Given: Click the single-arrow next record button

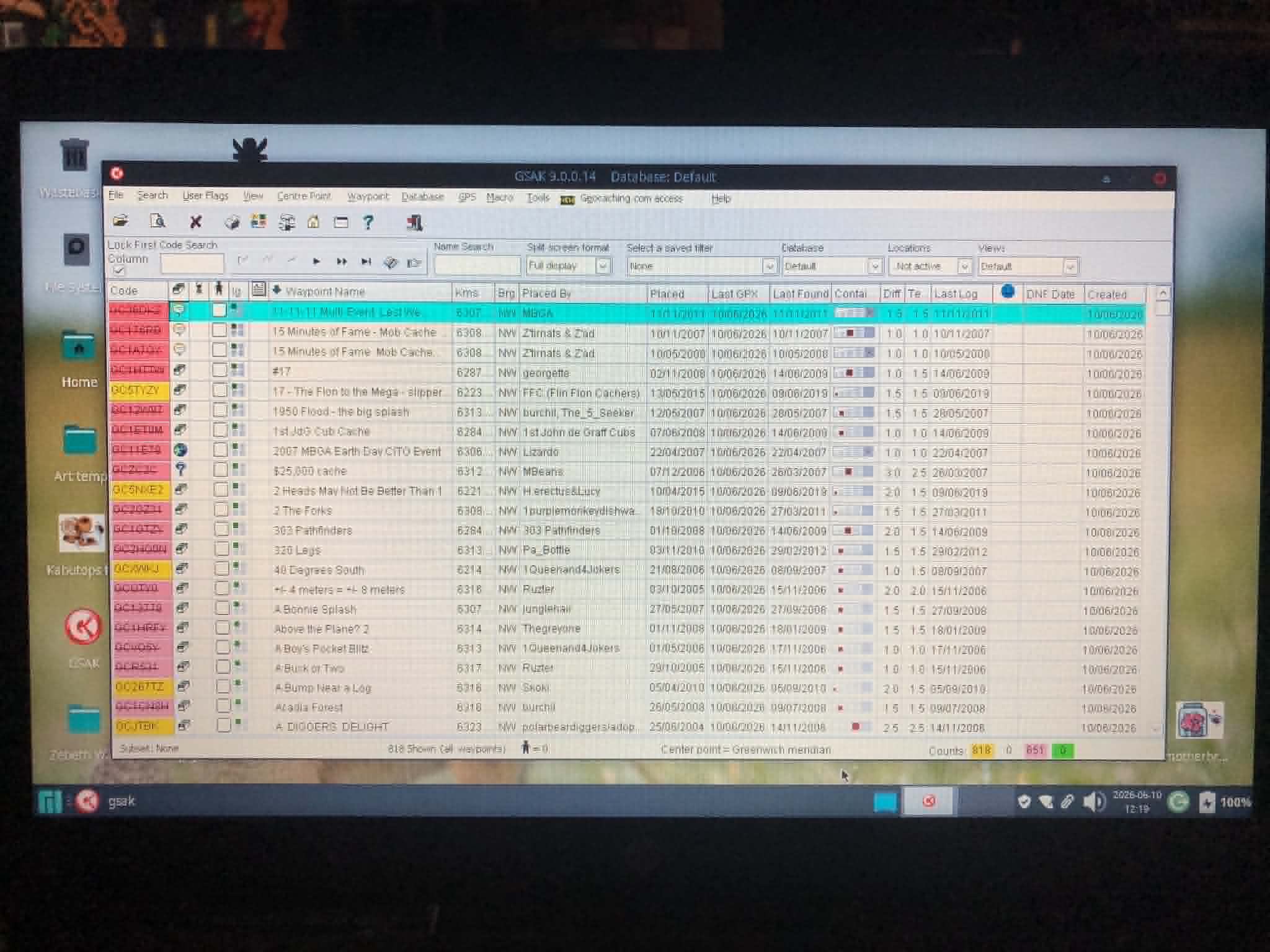Looking at the screenshot, I should 316,262.
